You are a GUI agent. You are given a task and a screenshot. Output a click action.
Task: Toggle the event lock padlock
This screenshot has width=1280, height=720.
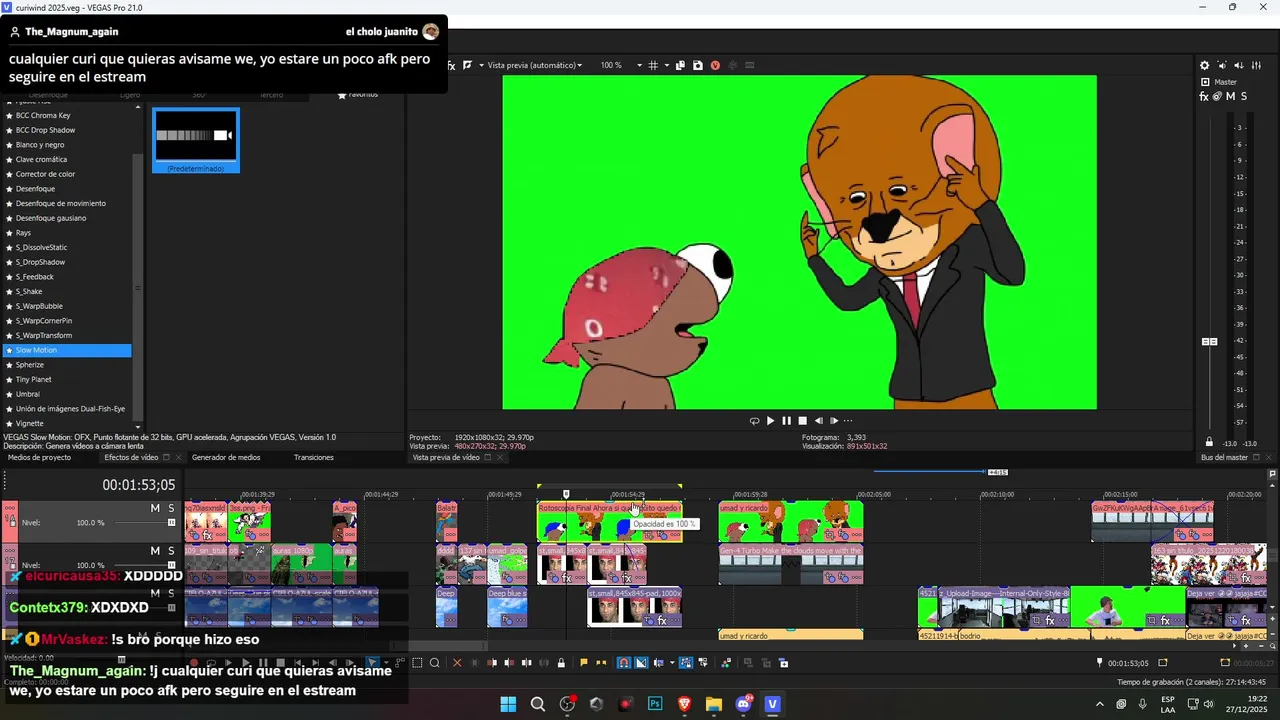pyautogui.click(x=561, y=662)
